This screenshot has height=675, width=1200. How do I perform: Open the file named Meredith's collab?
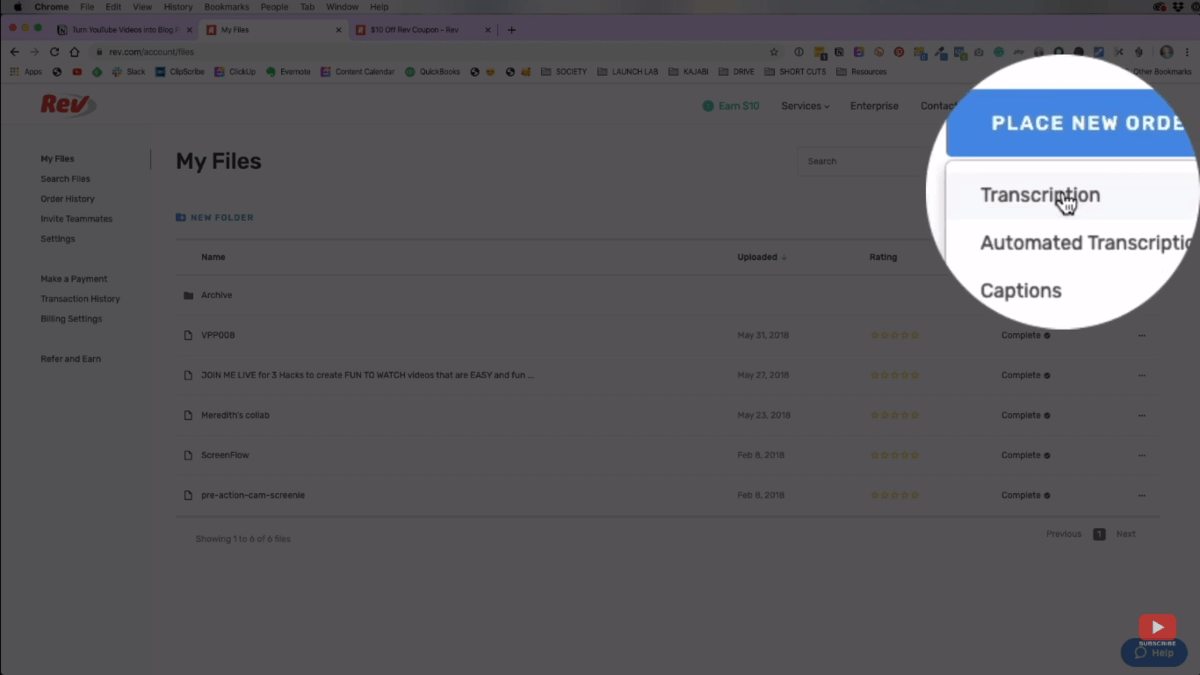(x=235, y=415)
